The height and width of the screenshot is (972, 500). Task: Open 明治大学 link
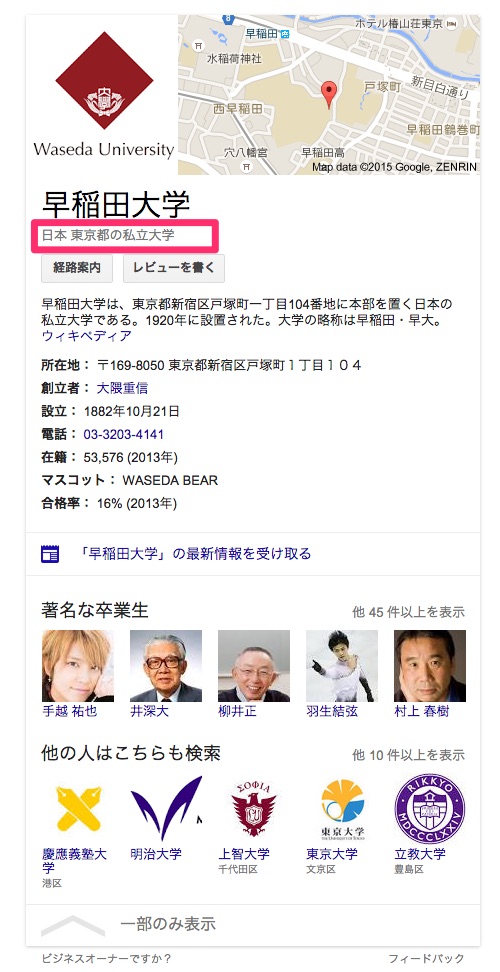tap(156, 854)
